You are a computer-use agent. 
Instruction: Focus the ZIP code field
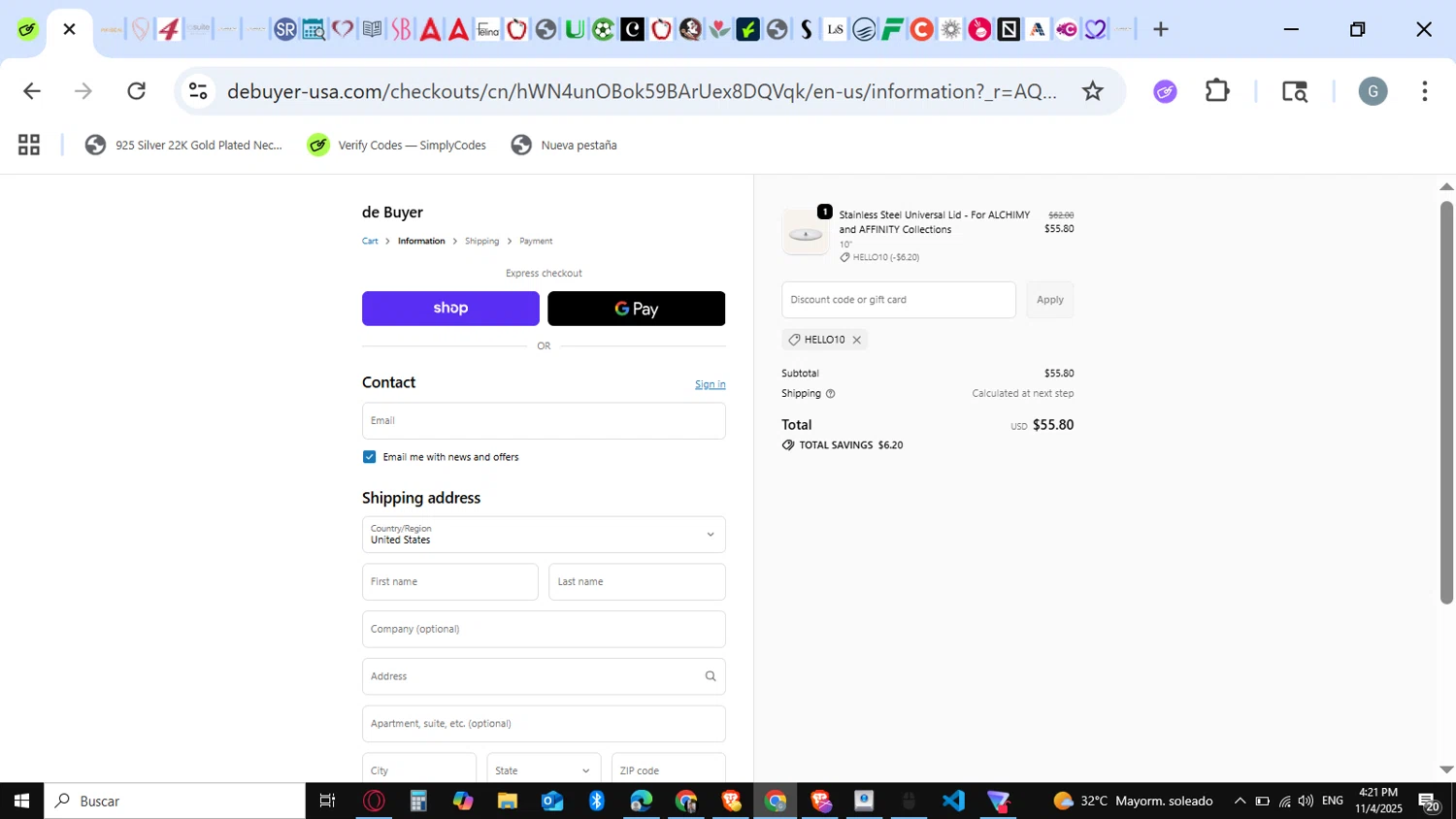pyautogui.click(x=669, y=770)
